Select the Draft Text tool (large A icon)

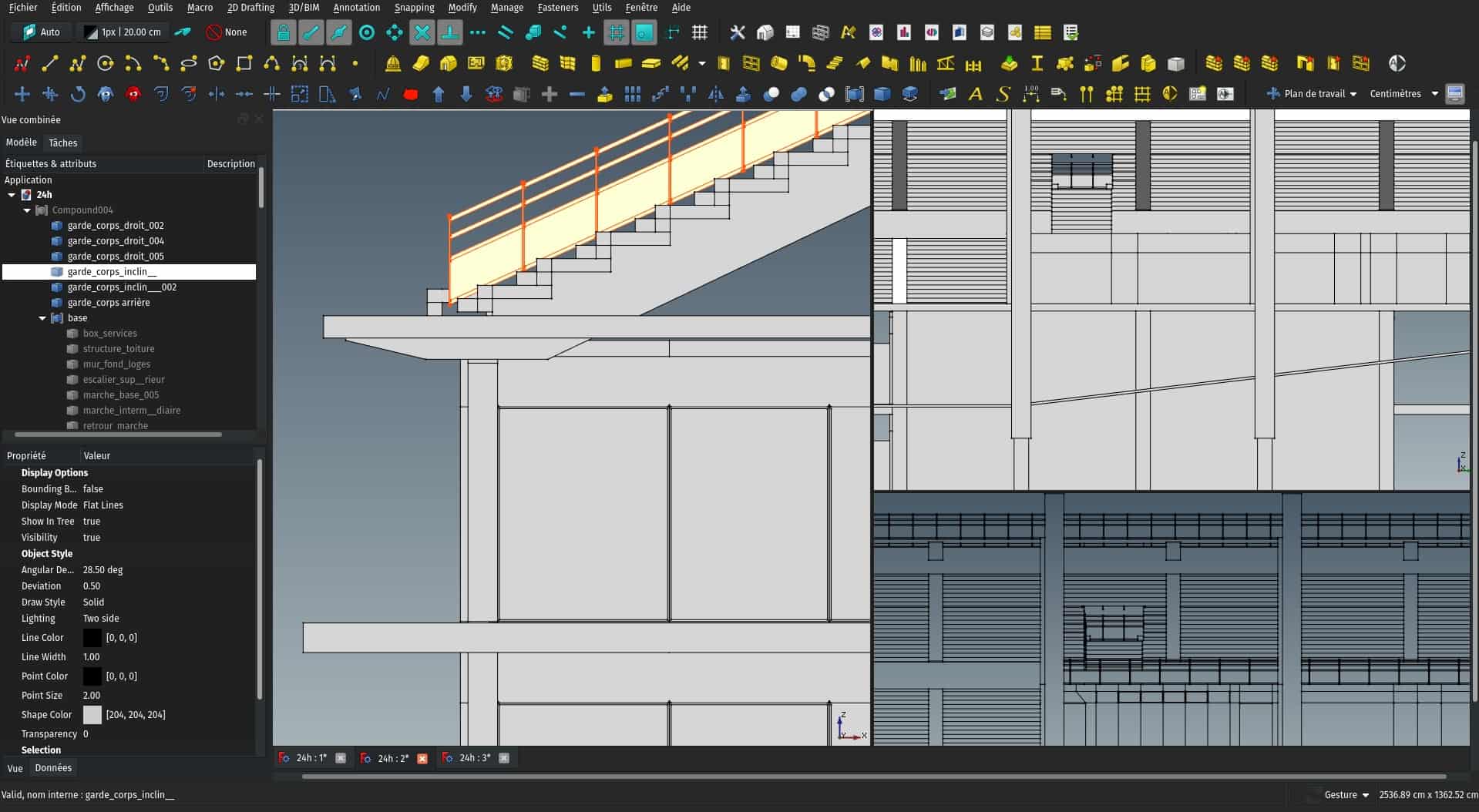click(975, 93)
